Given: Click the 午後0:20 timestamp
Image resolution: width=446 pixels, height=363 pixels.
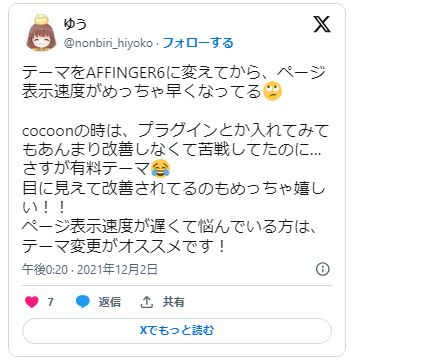Looking at the screenshot, I should pyautogui.click(x=45, y=269).
